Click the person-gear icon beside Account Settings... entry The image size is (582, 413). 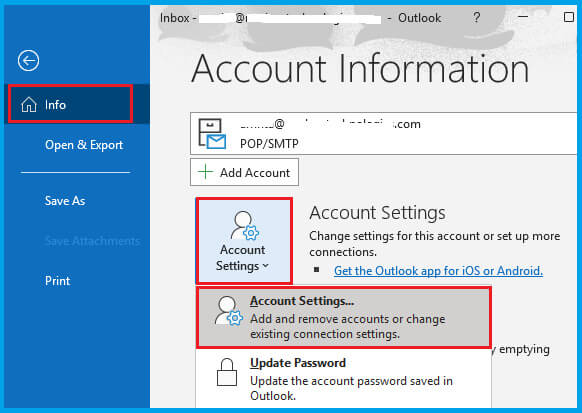pos(229,311)
